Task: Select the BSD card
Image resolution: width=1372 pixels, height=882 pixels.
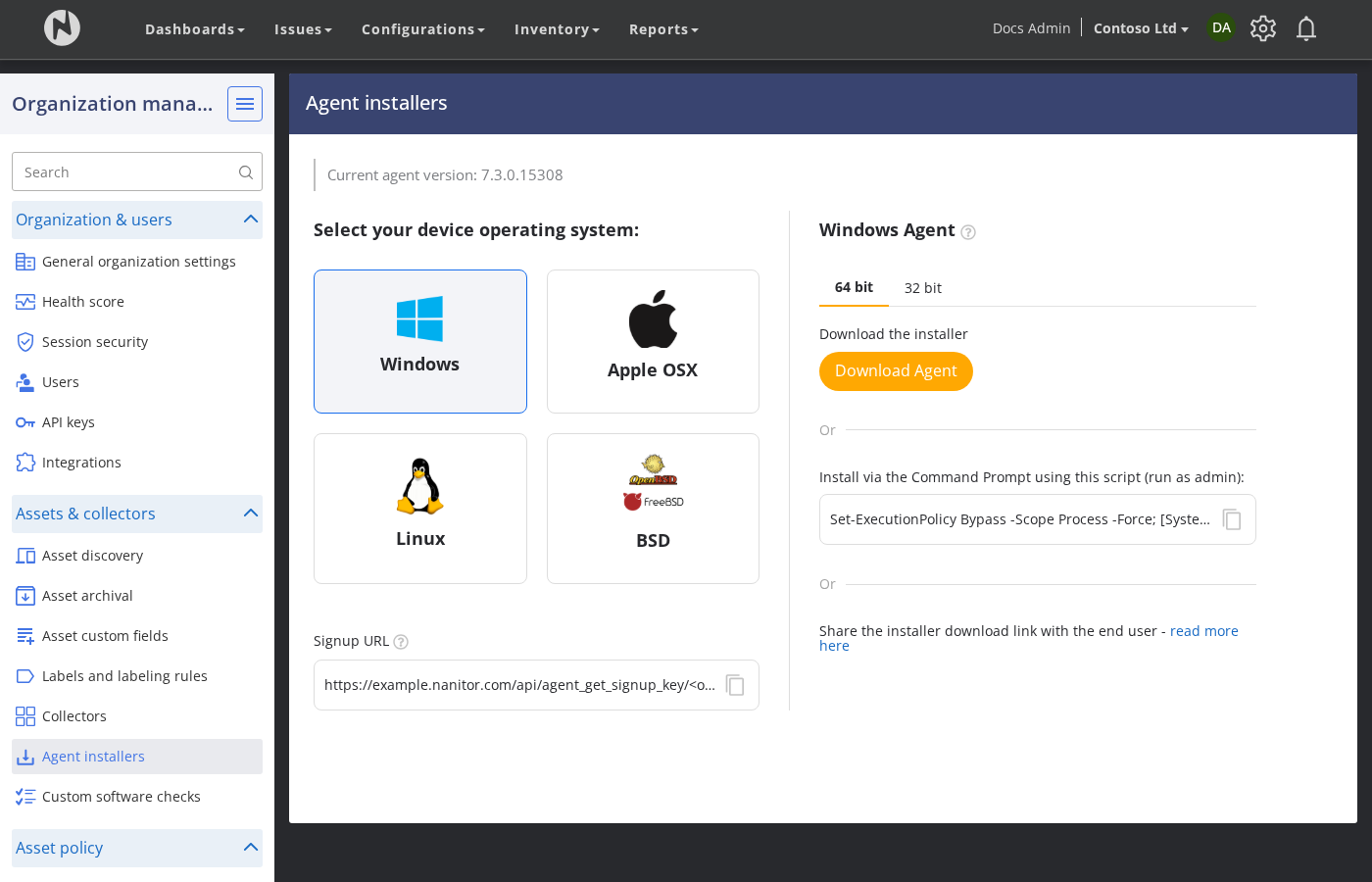Action: coord(653,509)
